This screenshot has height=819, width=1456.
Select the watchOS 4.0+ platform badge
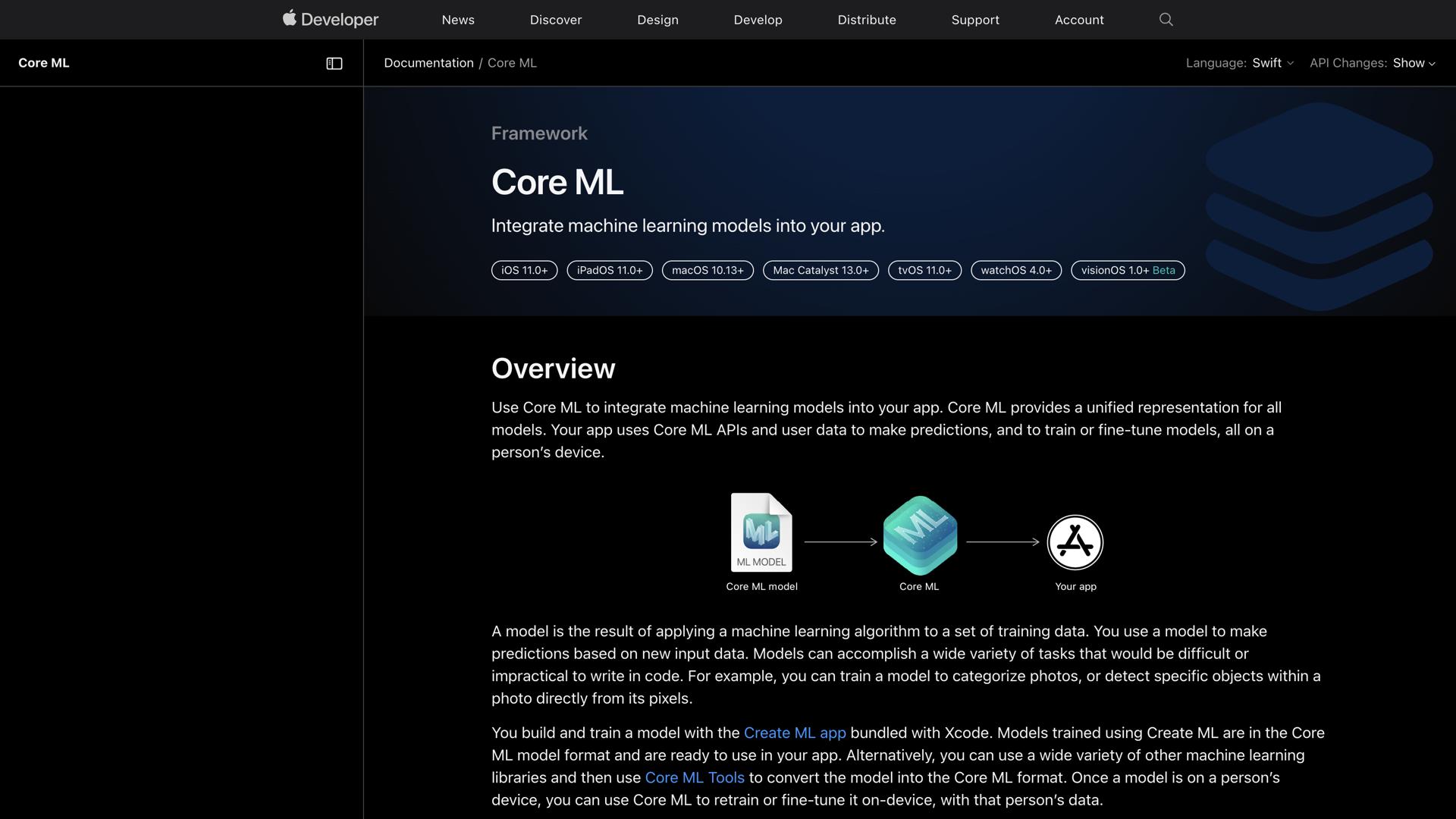point(1015,270)
